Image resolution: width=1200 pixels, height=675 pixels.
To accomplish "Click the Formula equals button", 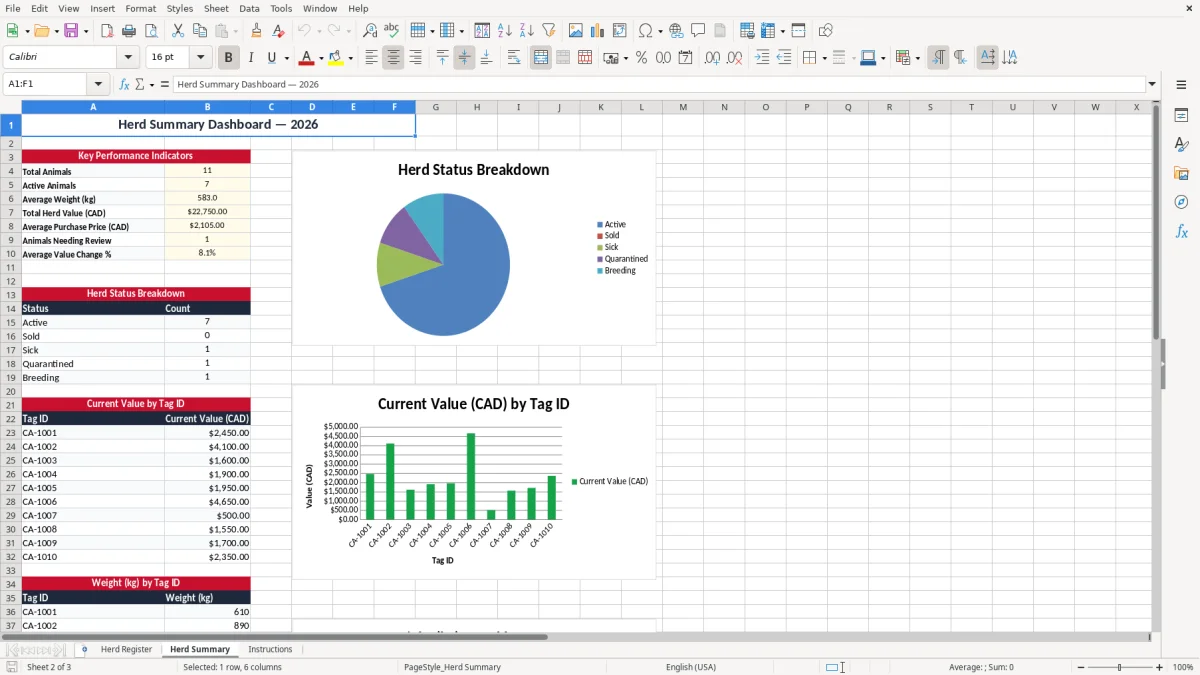I will point(165,85).
